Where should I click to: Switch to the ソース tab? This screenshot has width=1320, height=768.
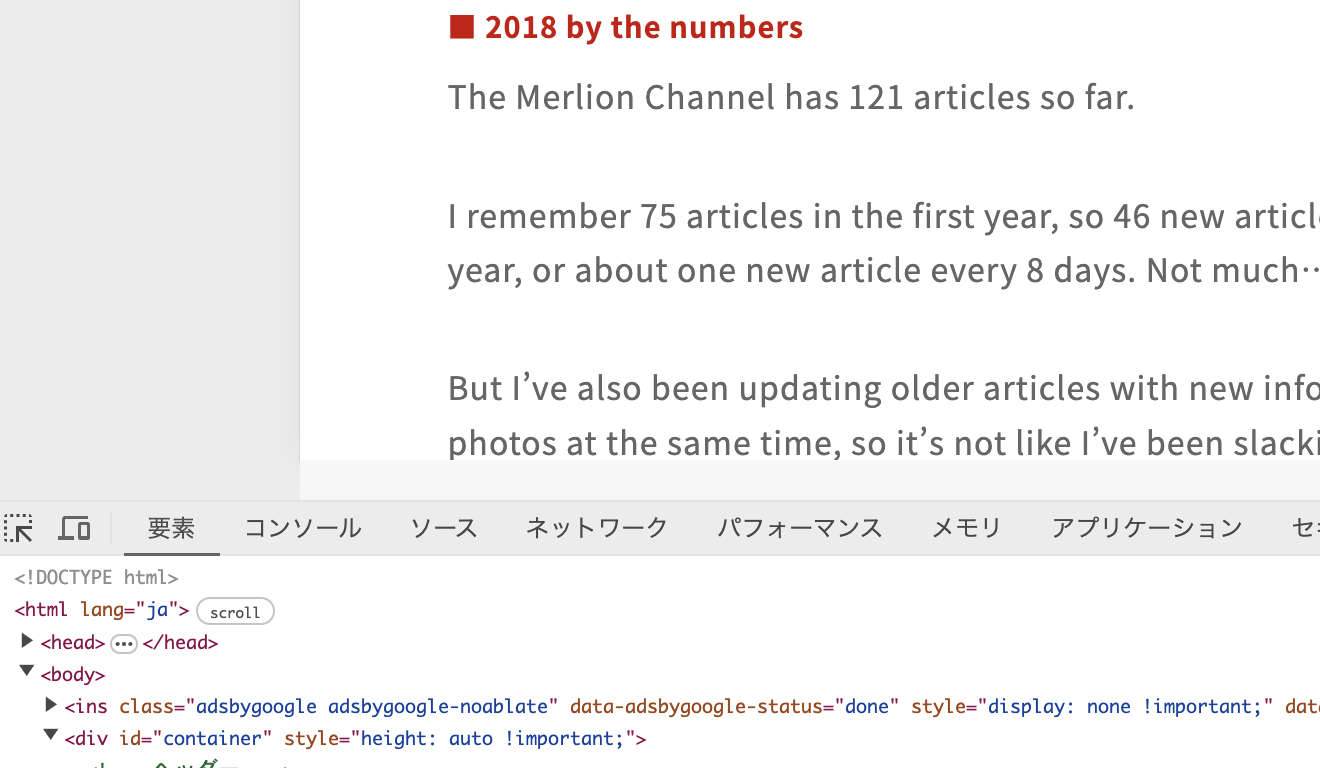pyautogui.click(x=444, y=528)
